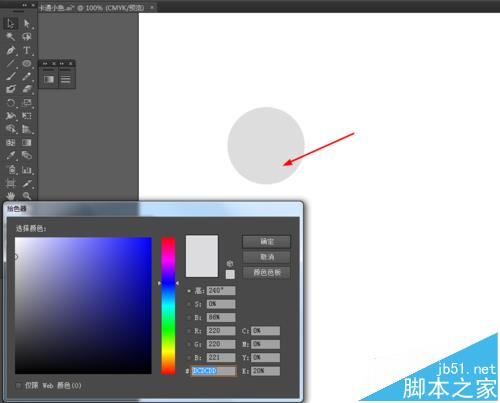Open 颜色色板 (Color Swatches) button

(x=266, y=273)
